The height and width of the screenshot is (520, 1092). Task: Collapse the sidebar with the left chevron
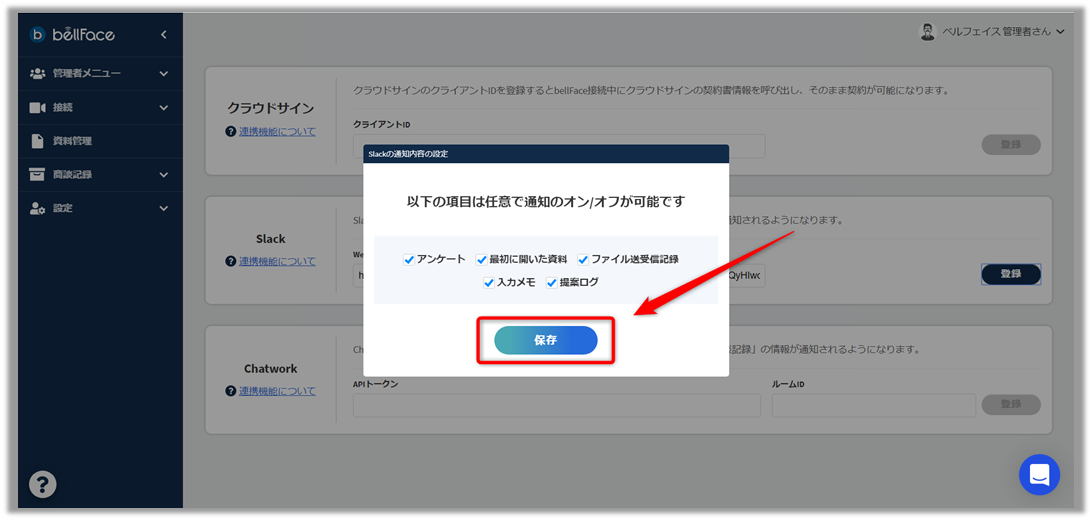click(x=164, y=34)
